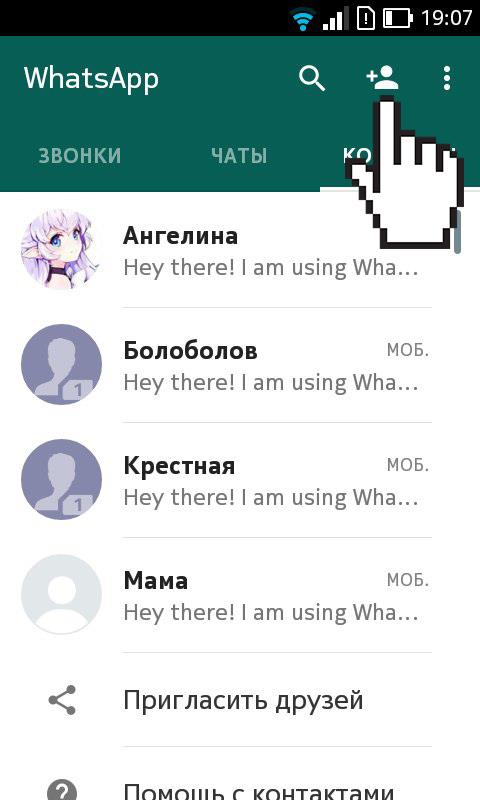The image size is (480, 800).
Task: Open Болоболов's avatar placeholder
Action: tap(61, 364)
